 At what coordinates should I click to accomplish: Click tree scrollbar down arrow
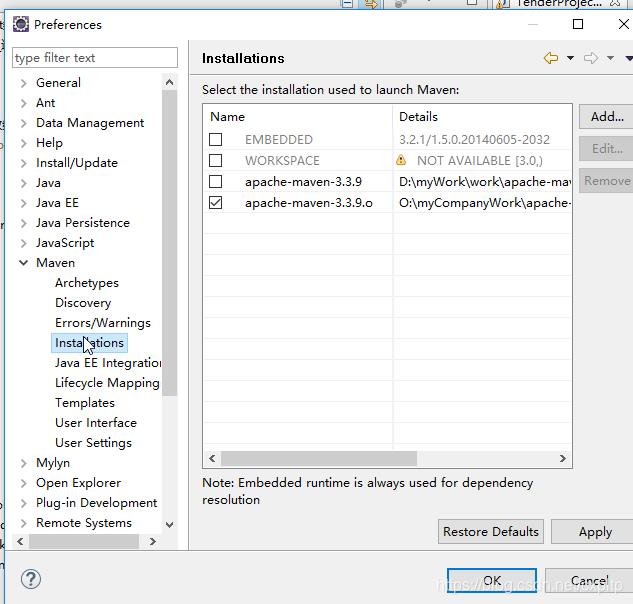pos(170,524)
